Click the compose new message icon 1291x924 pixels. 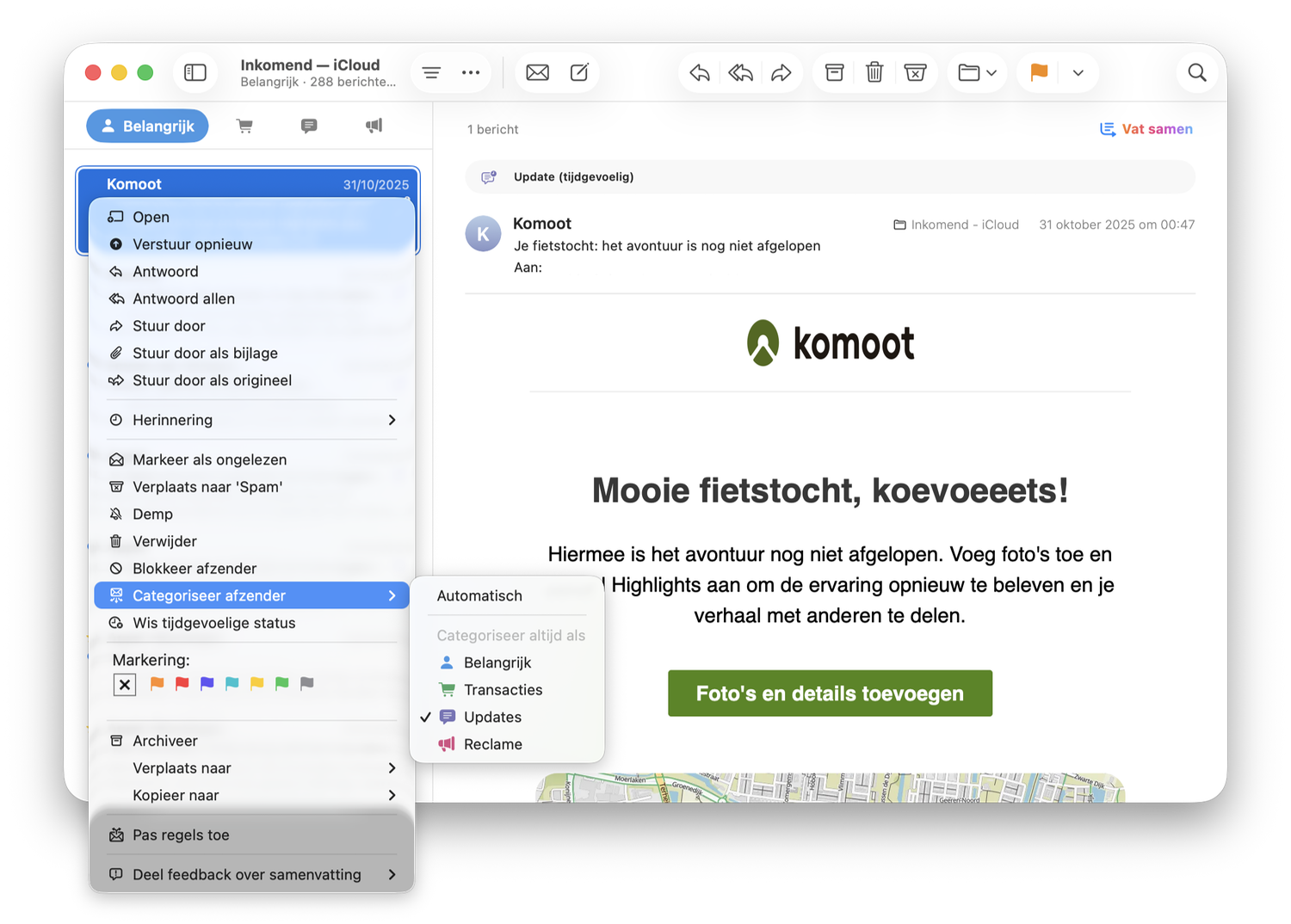[579, 73]
